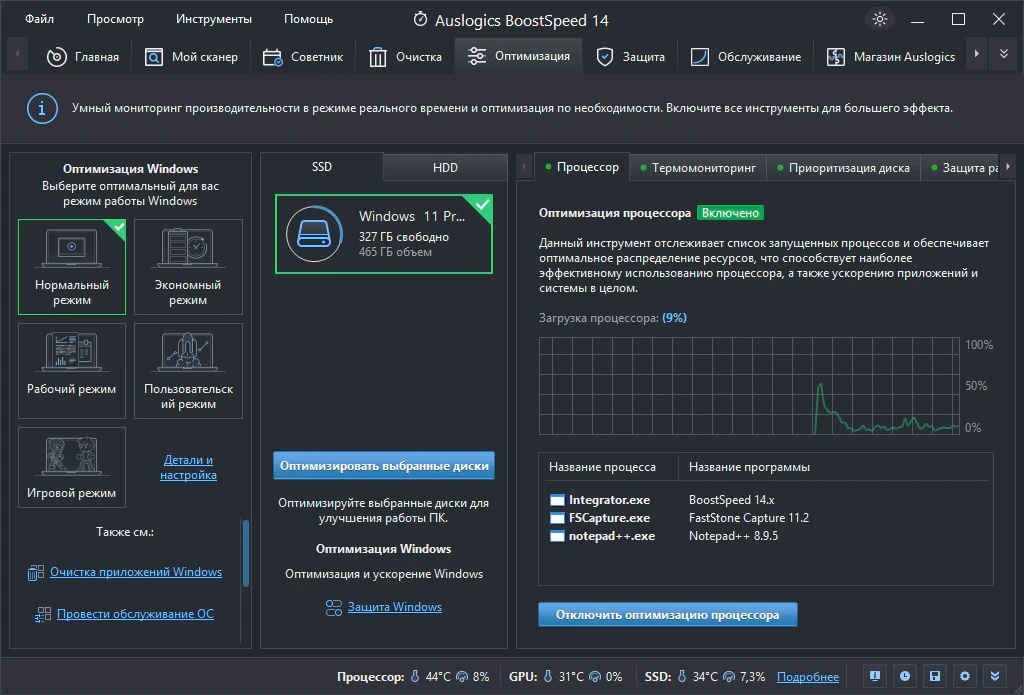Toggle the light/dark theme sun icon
Viewport: 1024px width, 695px height.
[x=880, y=19]
